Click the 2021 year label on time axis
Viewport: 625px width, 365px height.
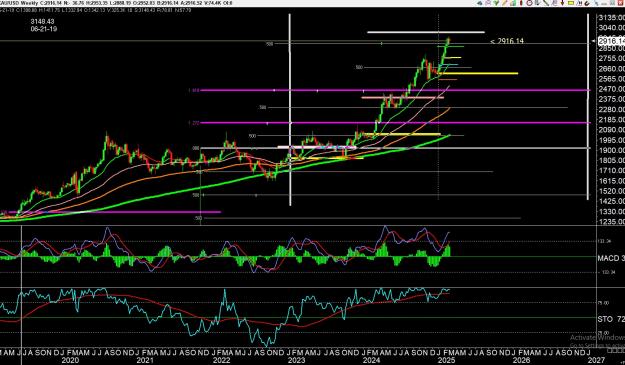pos(145,360)
